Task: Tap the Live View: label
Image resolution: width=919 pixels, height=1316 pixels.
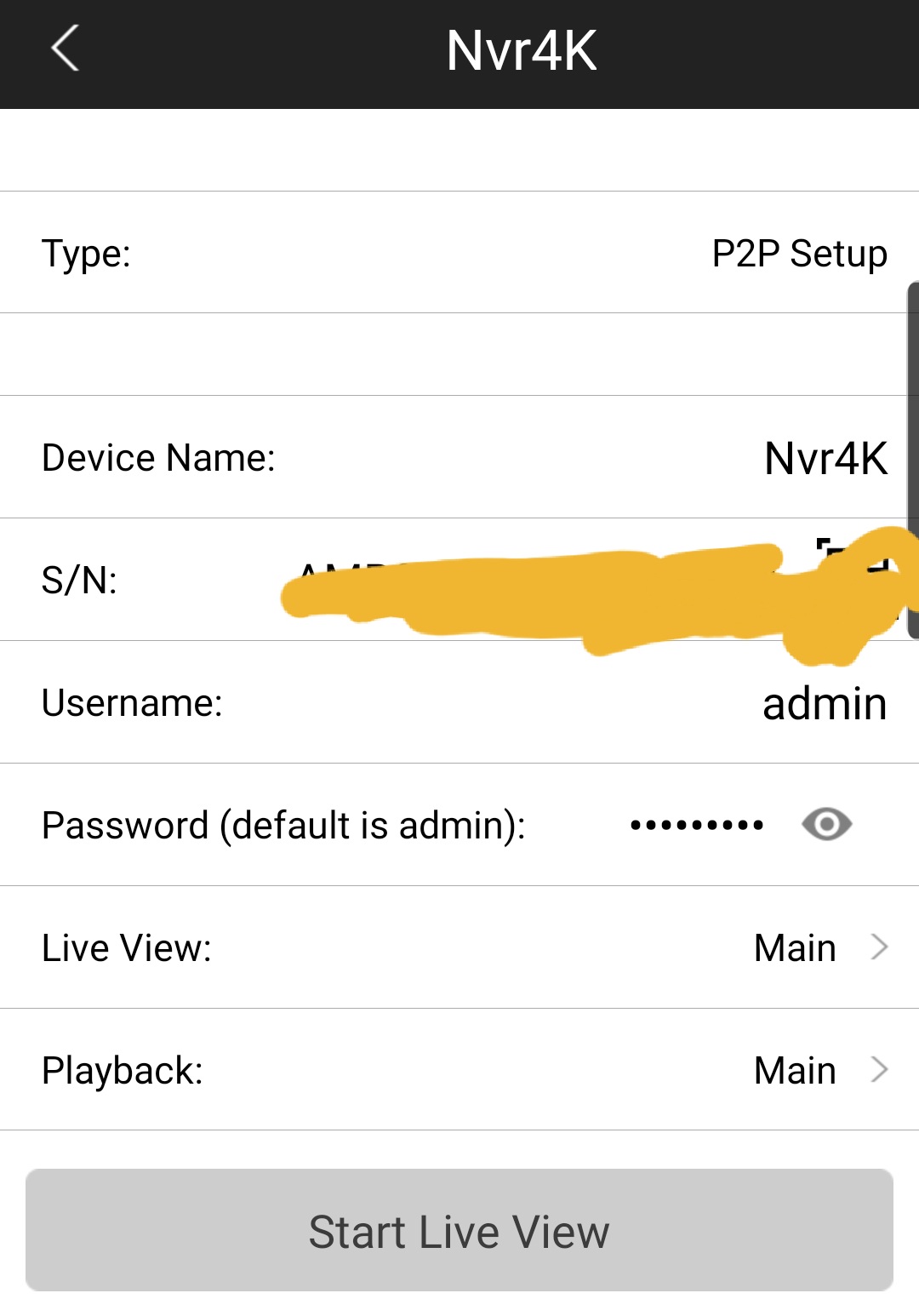Action: 127,947
